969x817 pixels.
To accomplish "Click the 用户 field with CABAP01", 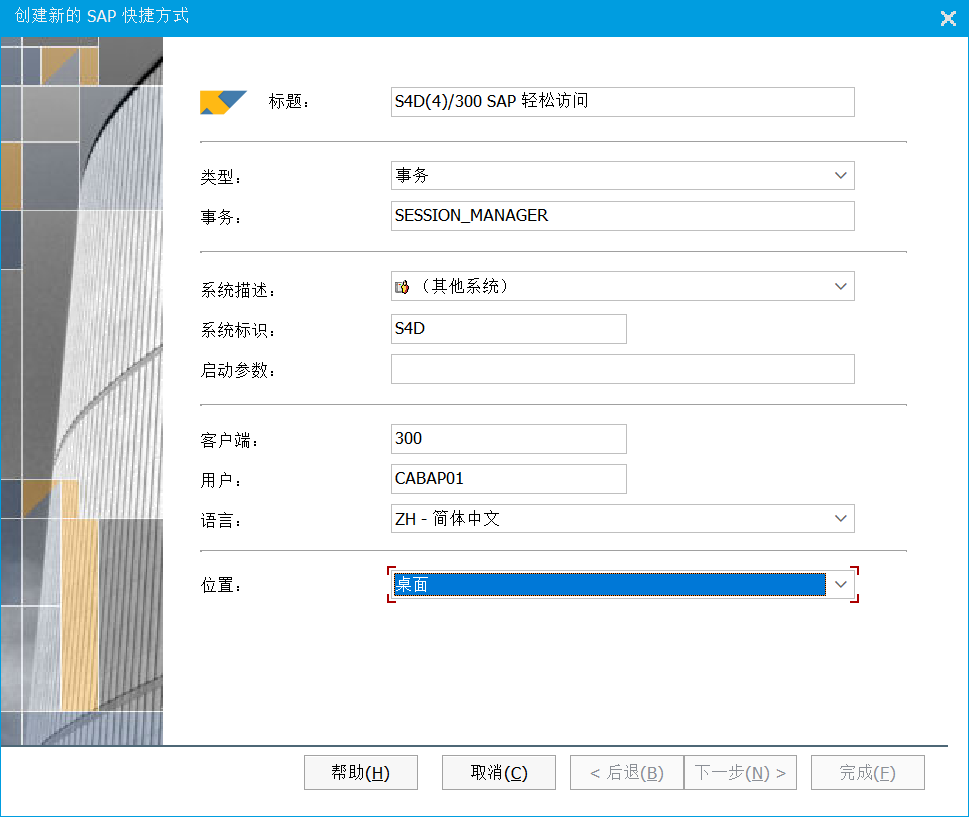I will 509,479.
